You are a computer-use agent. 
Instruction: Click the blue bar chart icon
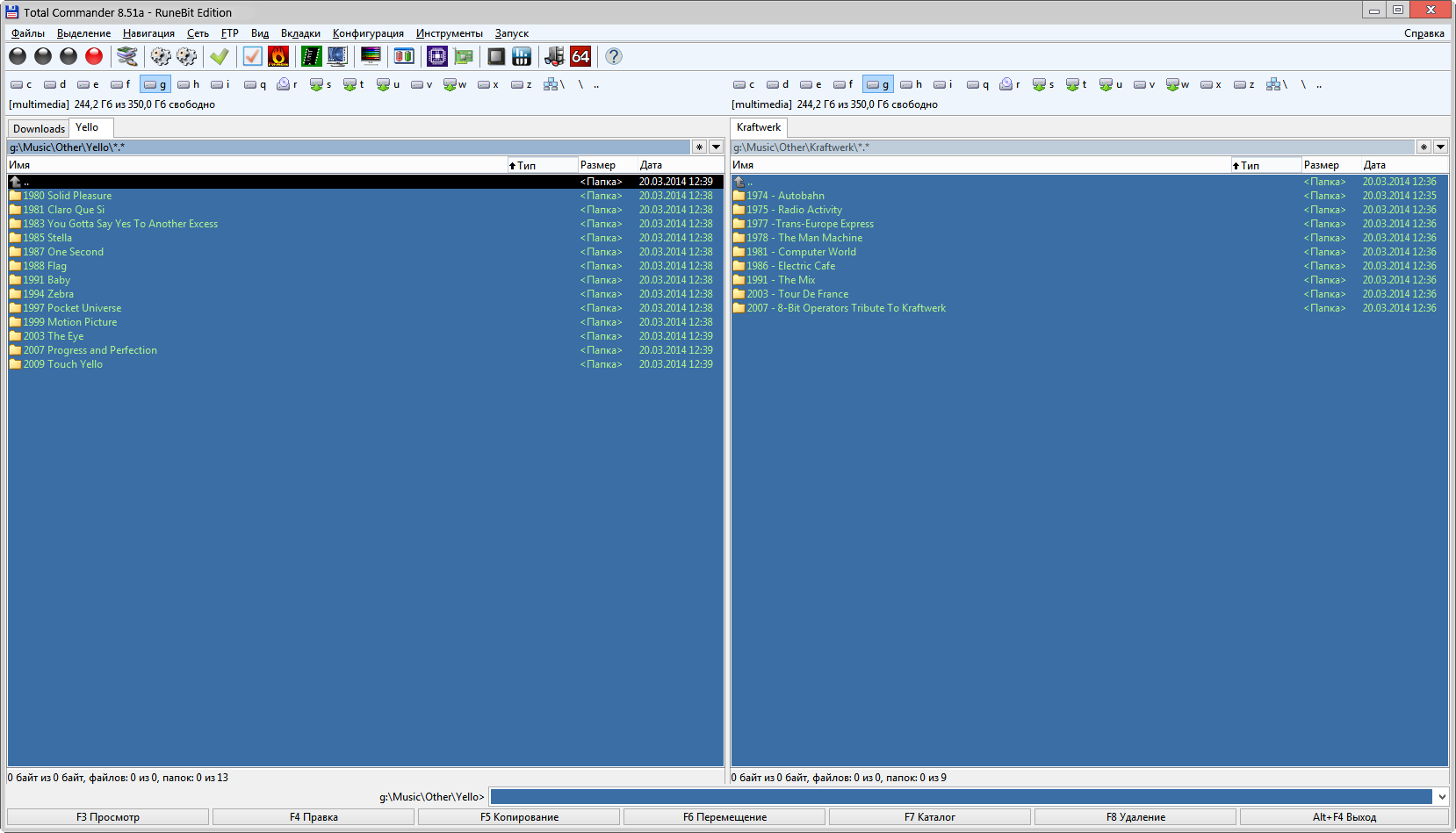click(x=522, y=56)
